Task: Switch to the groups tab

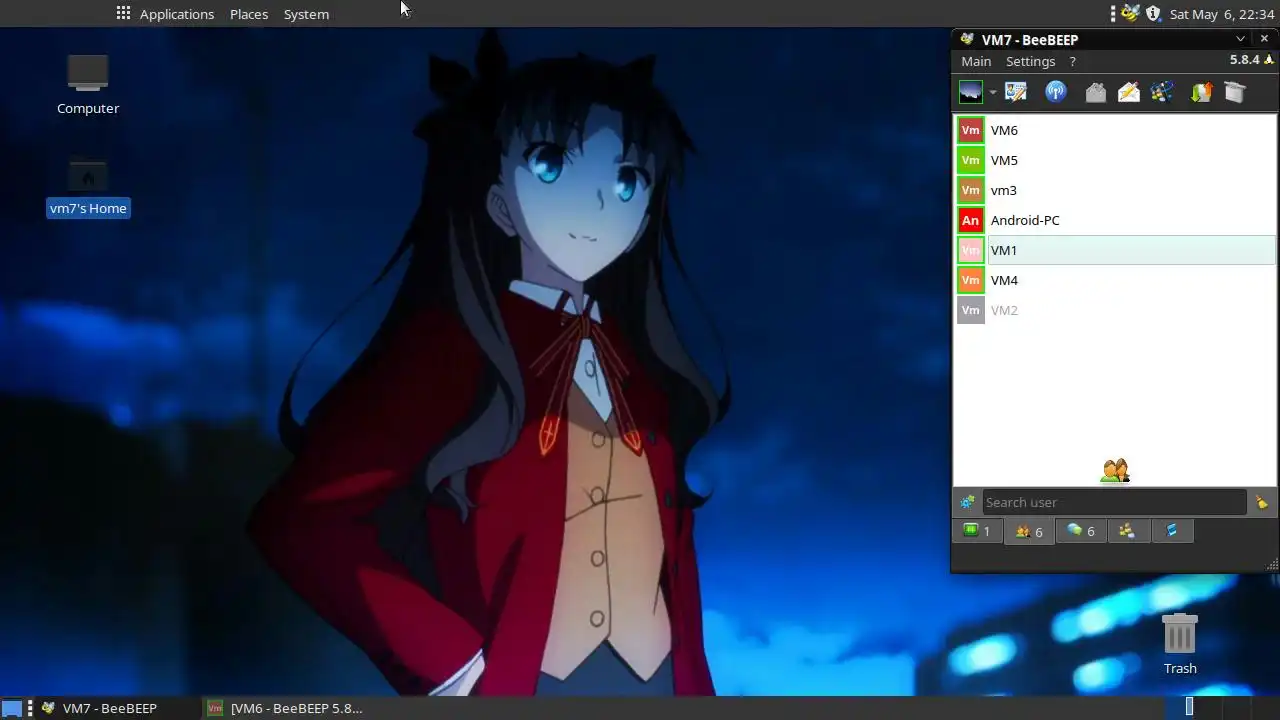Action: (x=1127, y=531)
